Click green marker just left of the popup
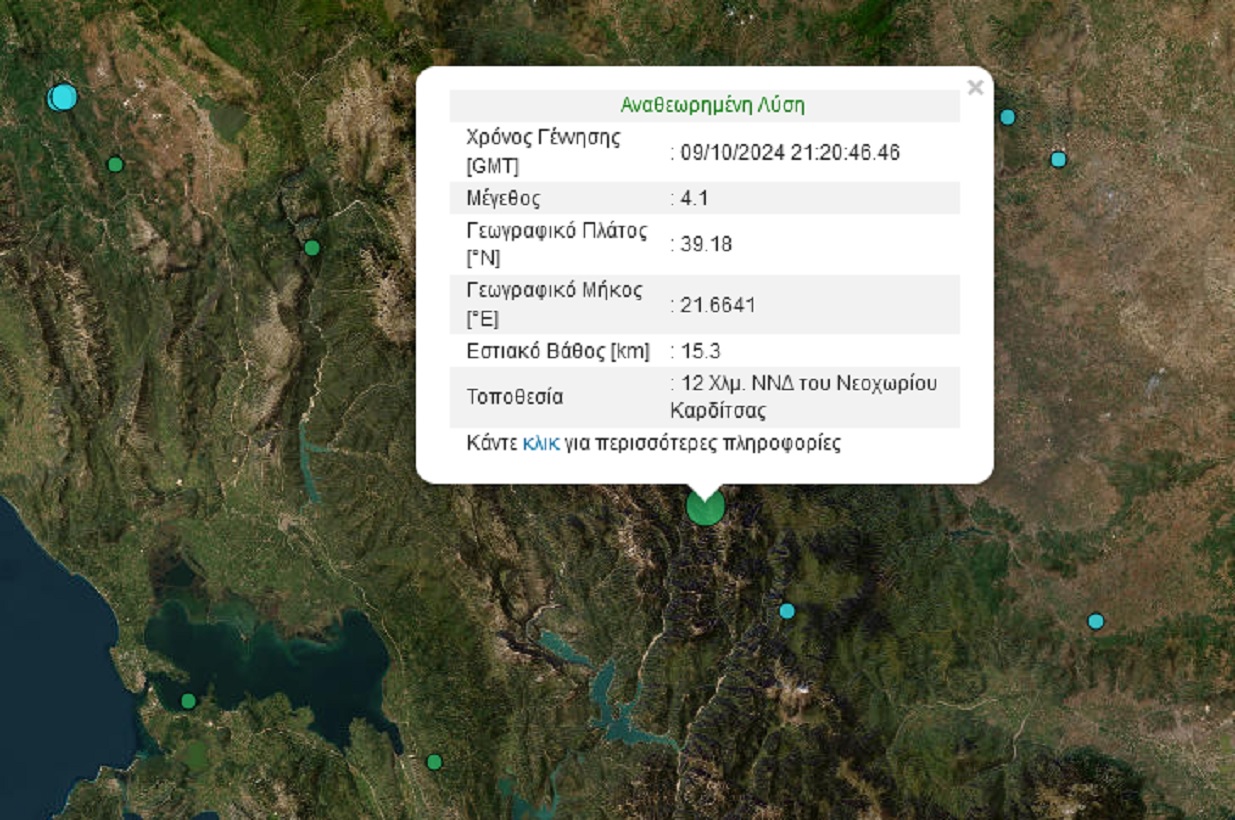Image resolution: width=1235 pixels, height=820 pixels. click(x=312, y=247)
